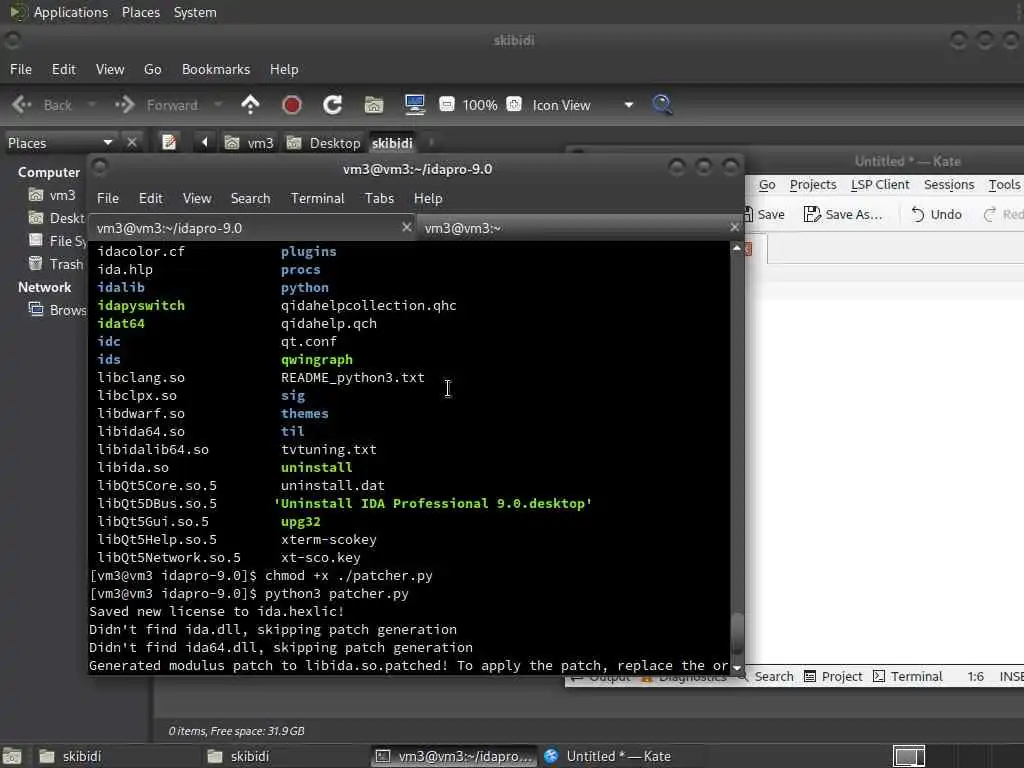Open Kate Project bottom panel

click(x=833, y=677)
